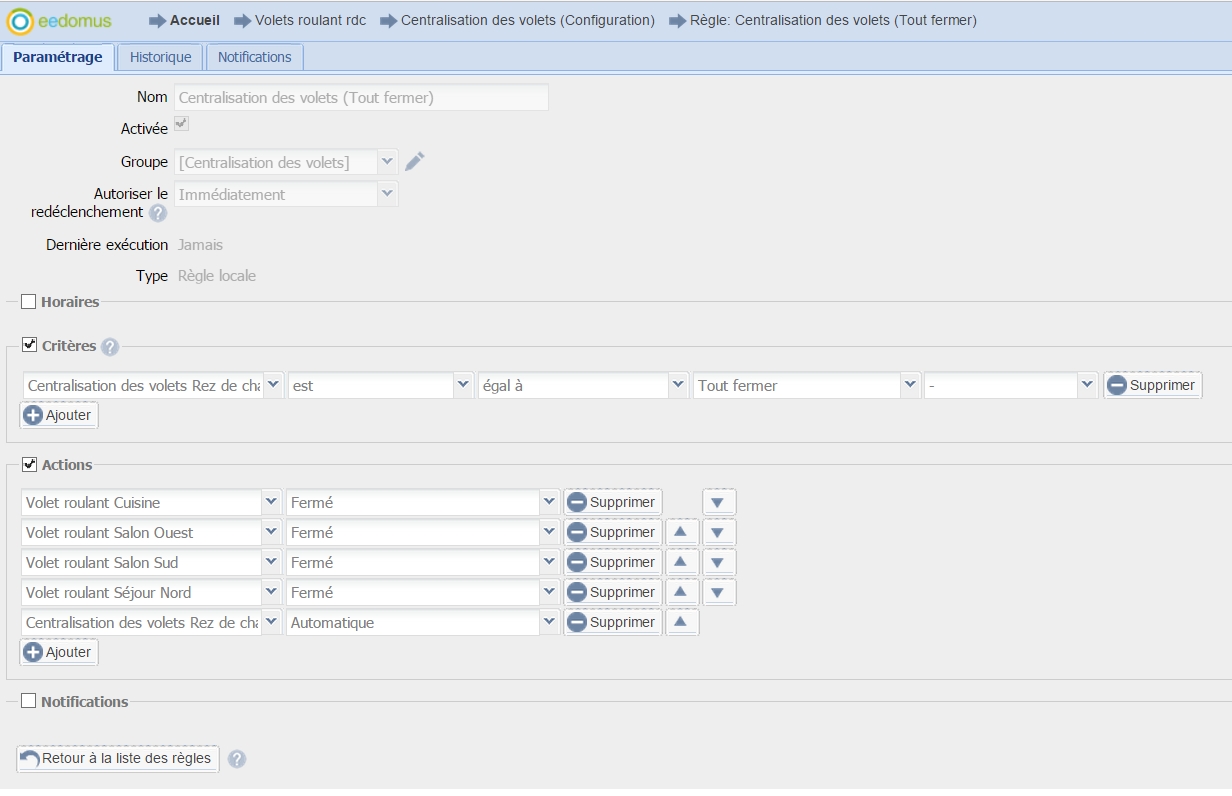Click help icon beside Retour button
Screen dimensions: 1232x796
(x=236, y=759)
